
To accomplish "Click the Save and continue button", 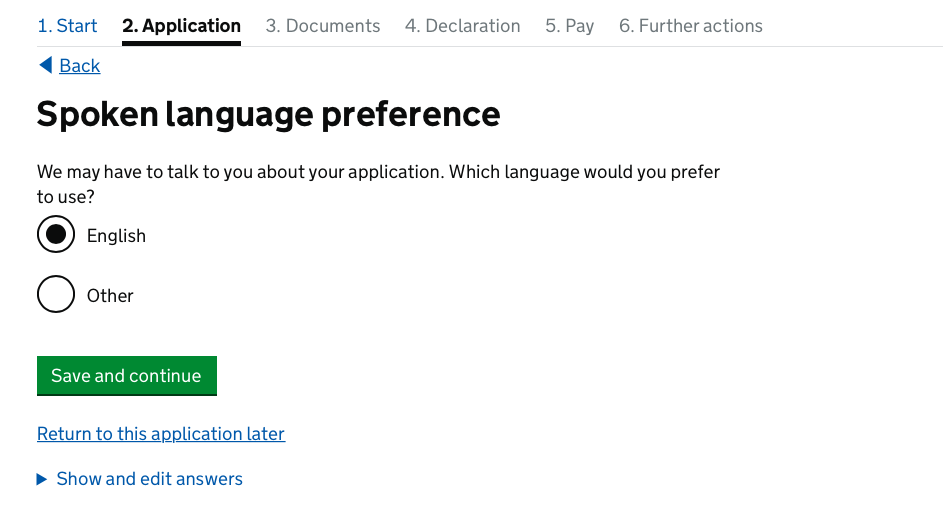I will click(127, 376).
